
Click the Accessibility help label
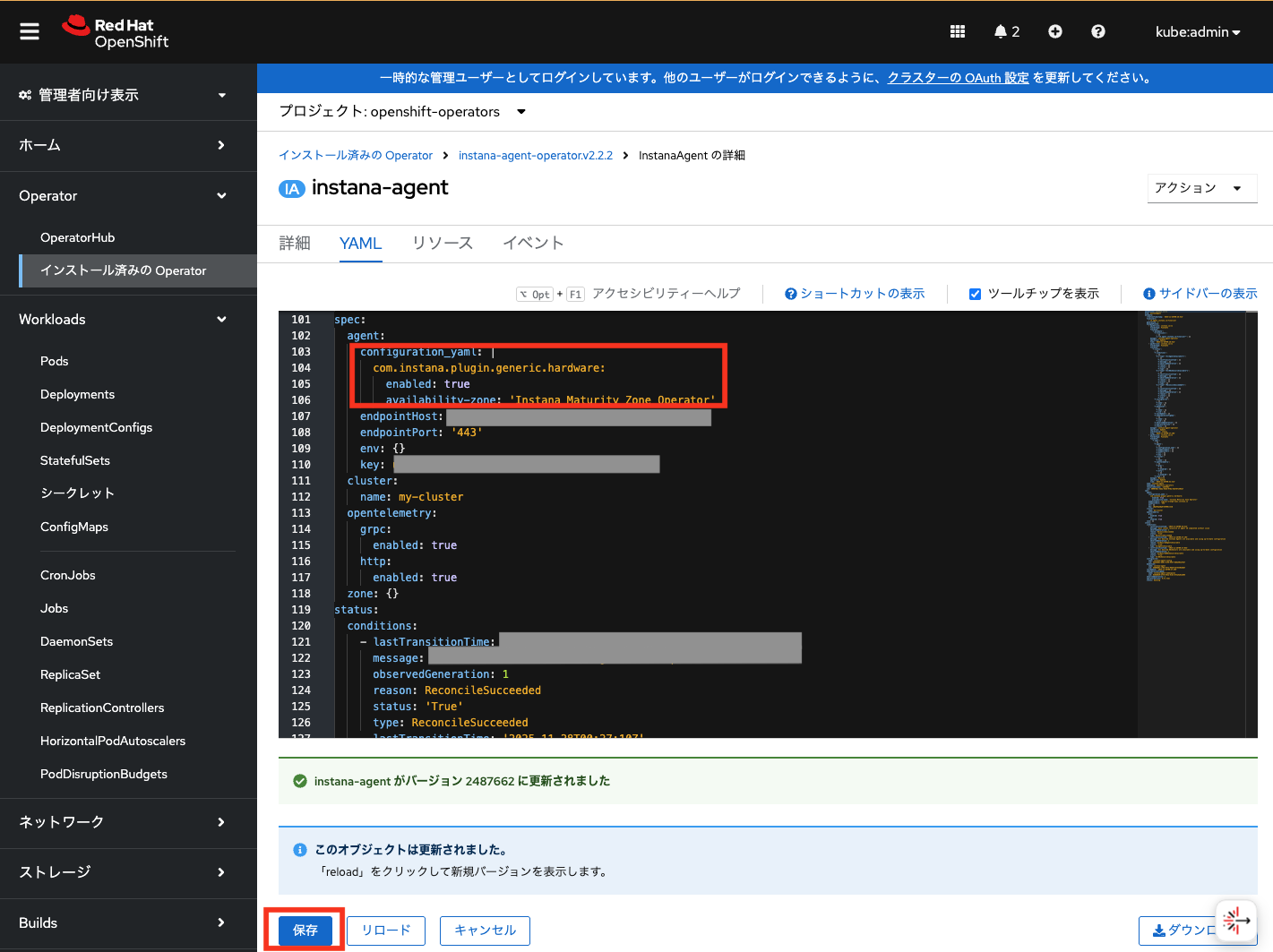(x=667, y=294)
